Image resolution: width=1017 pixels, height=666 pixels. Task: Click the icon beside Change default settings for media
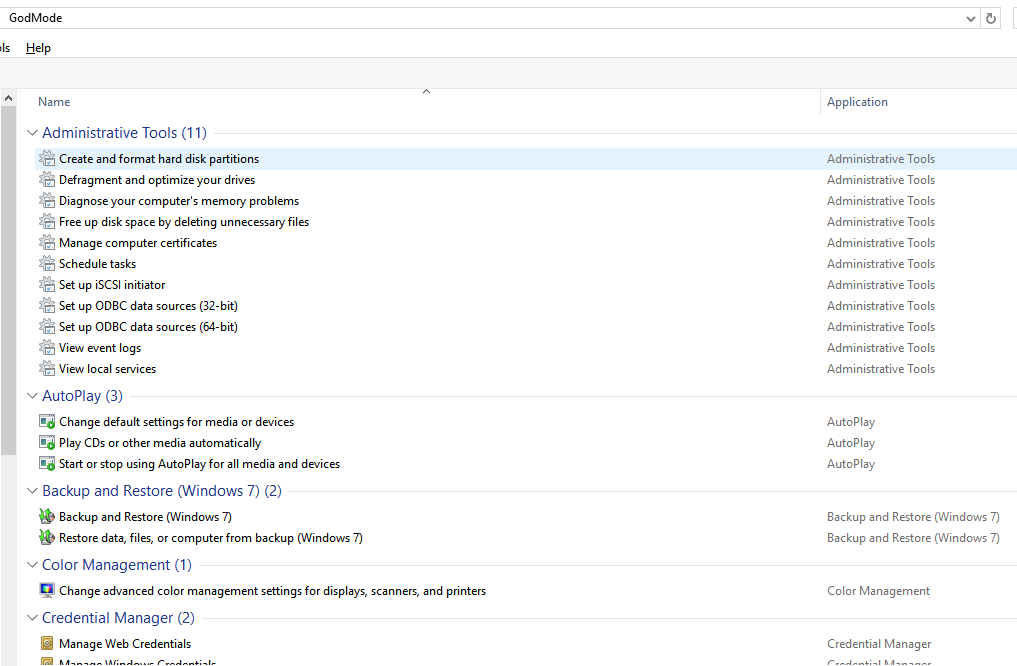pyautogui.click(x=47, y=422)
